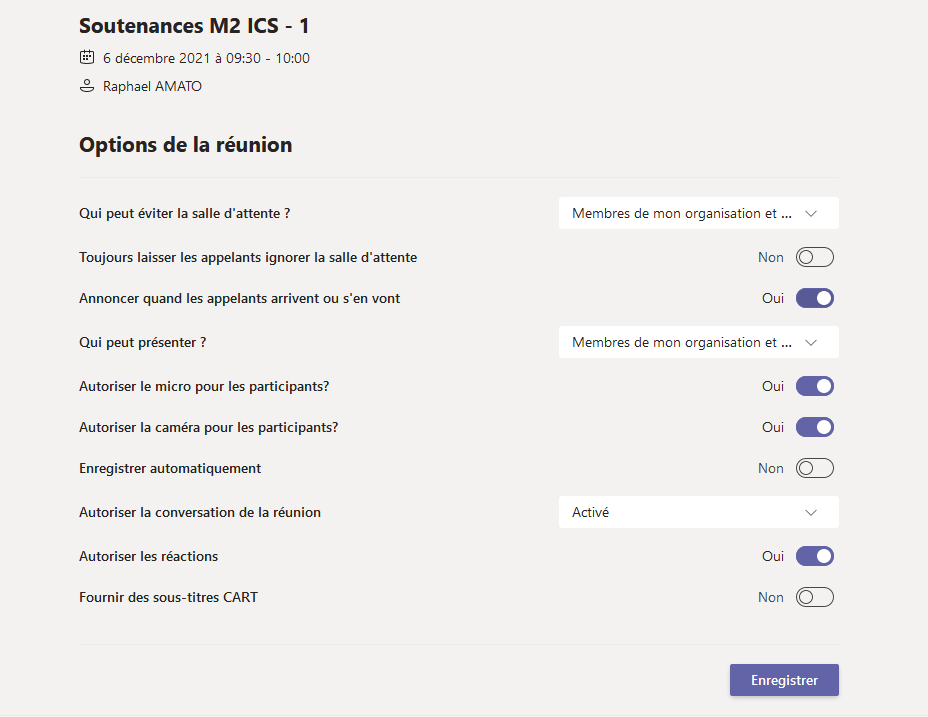Turn off Autoriser le micro pour les participants
The width and height of the screenshot is (928, 717).
[x=814, y=386]
